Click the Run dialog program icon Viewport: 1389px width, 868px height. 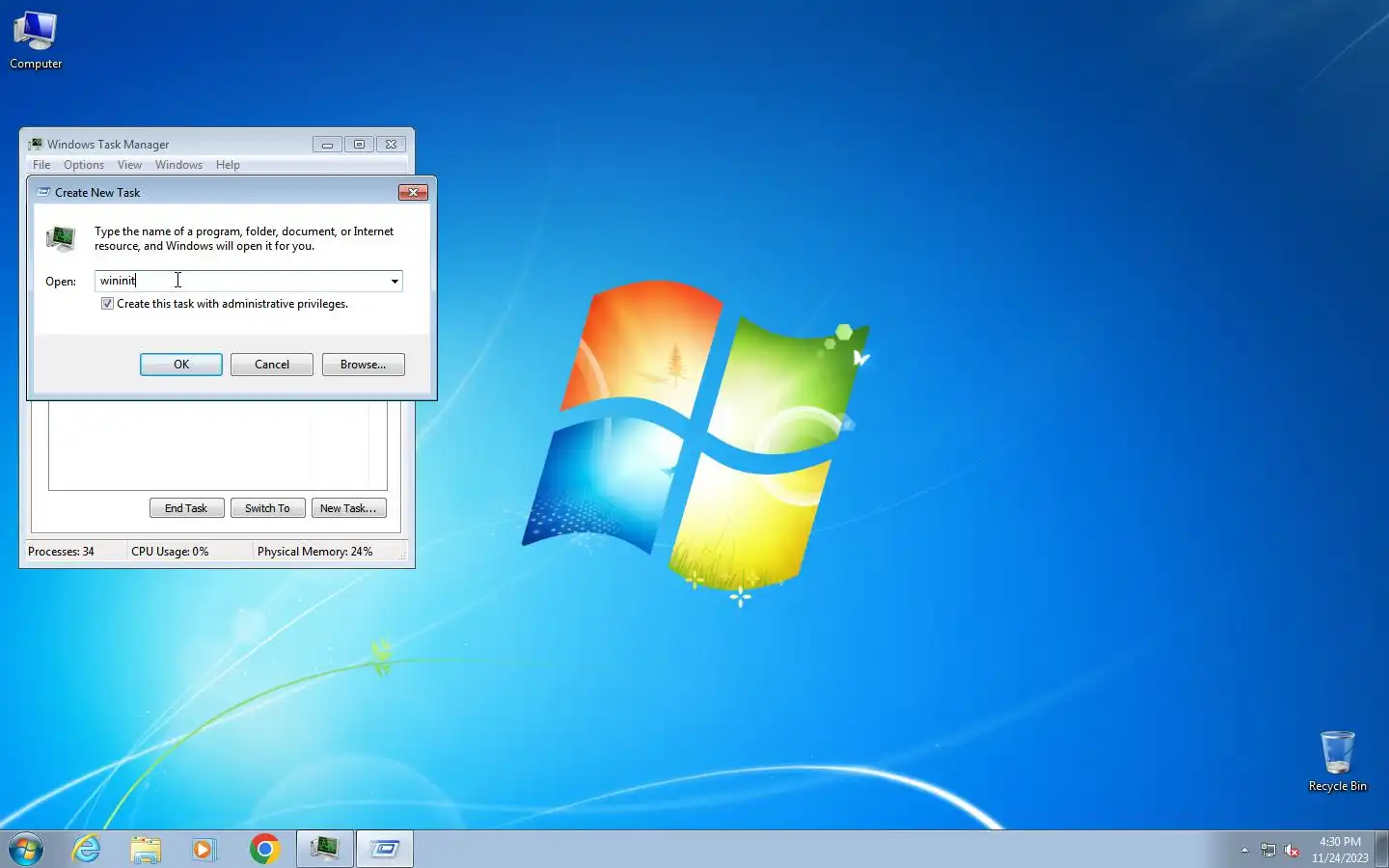61,237
